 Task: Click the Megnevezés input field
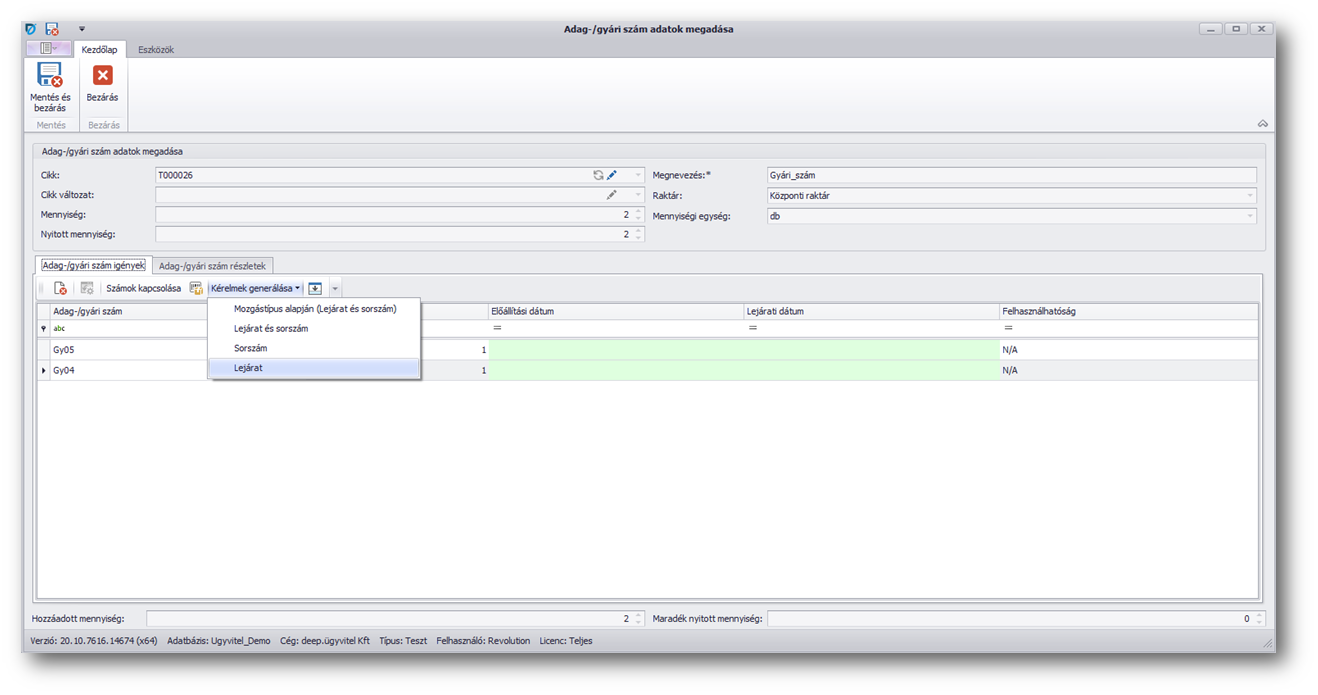[x=1010, y=175]
